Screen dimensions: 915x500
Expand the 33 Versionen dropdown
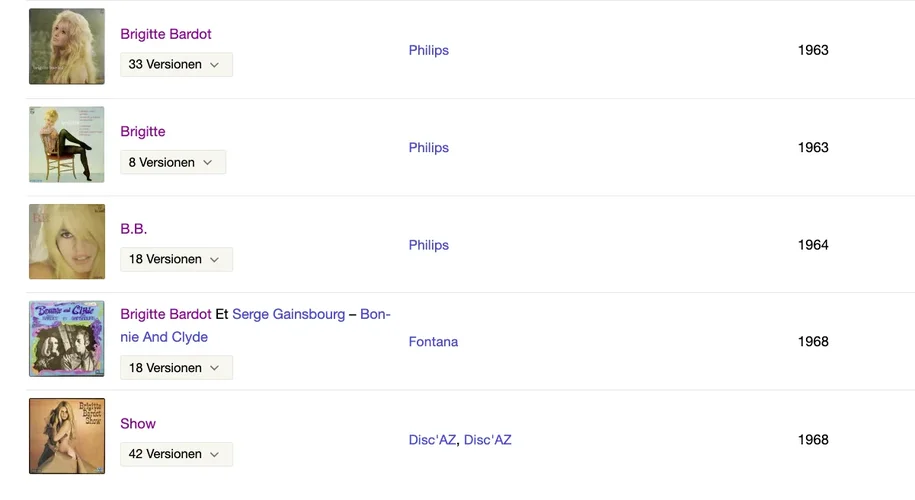pyautogui.click(x=176, y=65)
